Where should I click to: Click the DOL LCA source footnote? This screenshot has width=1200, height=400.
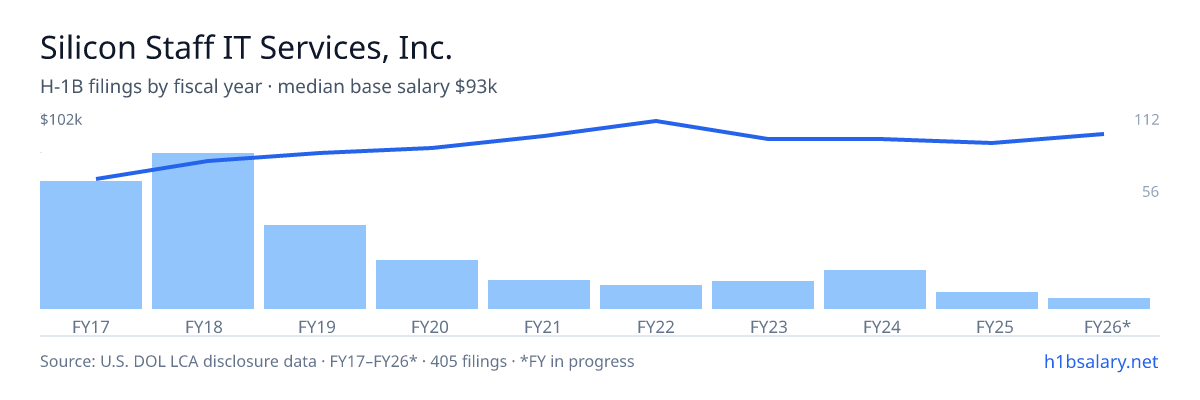337,361
